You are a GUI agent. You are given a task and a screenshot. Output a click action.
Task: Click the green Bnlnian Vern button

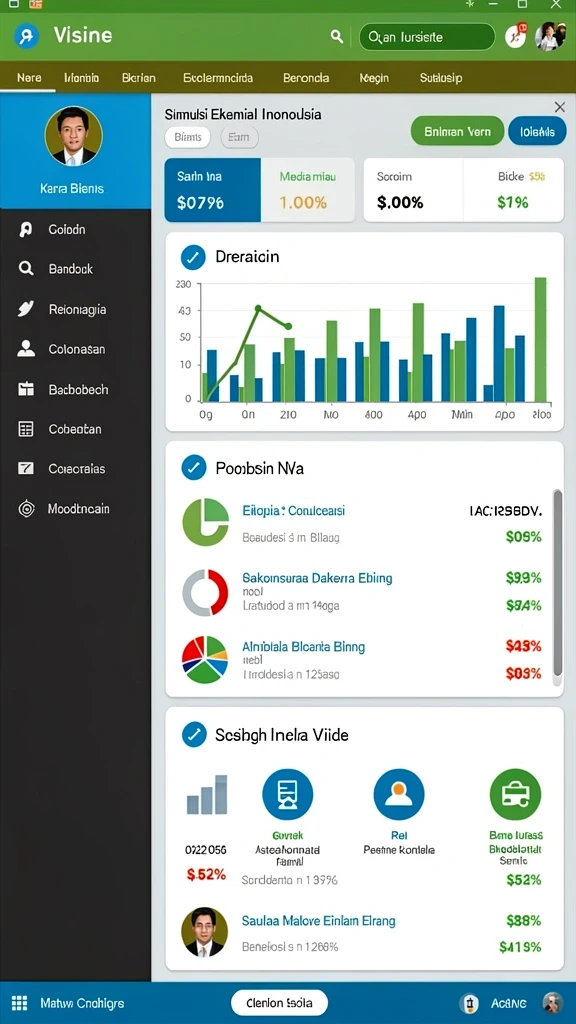[x=457, y=131]
